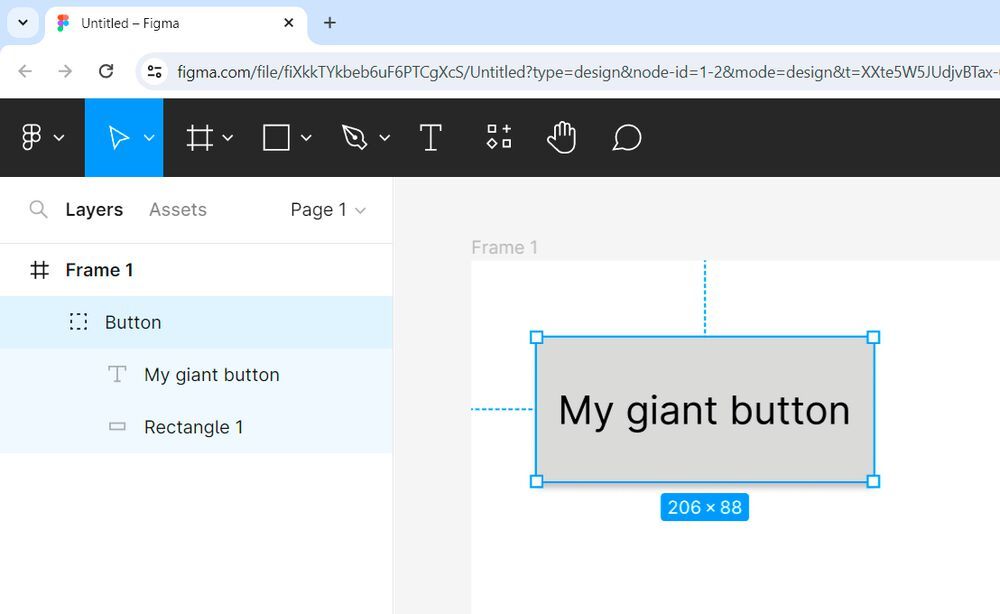
Task: Search layers with the magnifier icon
Action: pyautogui.click(x=38, y=209)
